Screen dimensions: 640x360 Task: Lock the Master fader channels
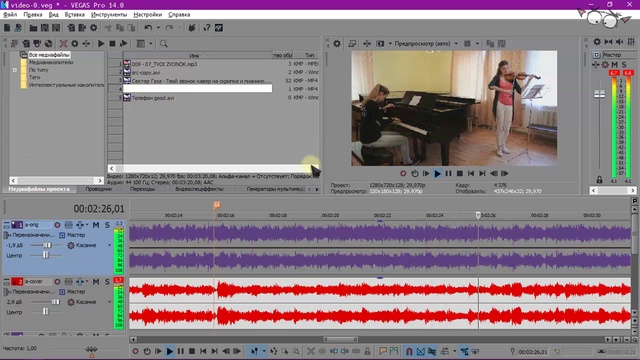599,179
